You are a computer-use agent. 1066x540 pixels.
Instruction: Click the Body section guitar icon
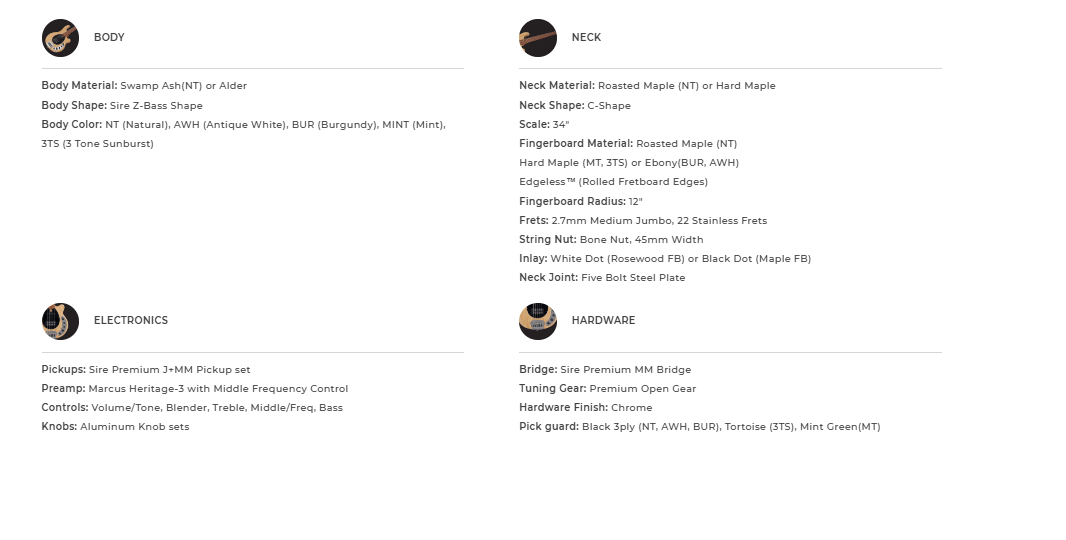60,38
